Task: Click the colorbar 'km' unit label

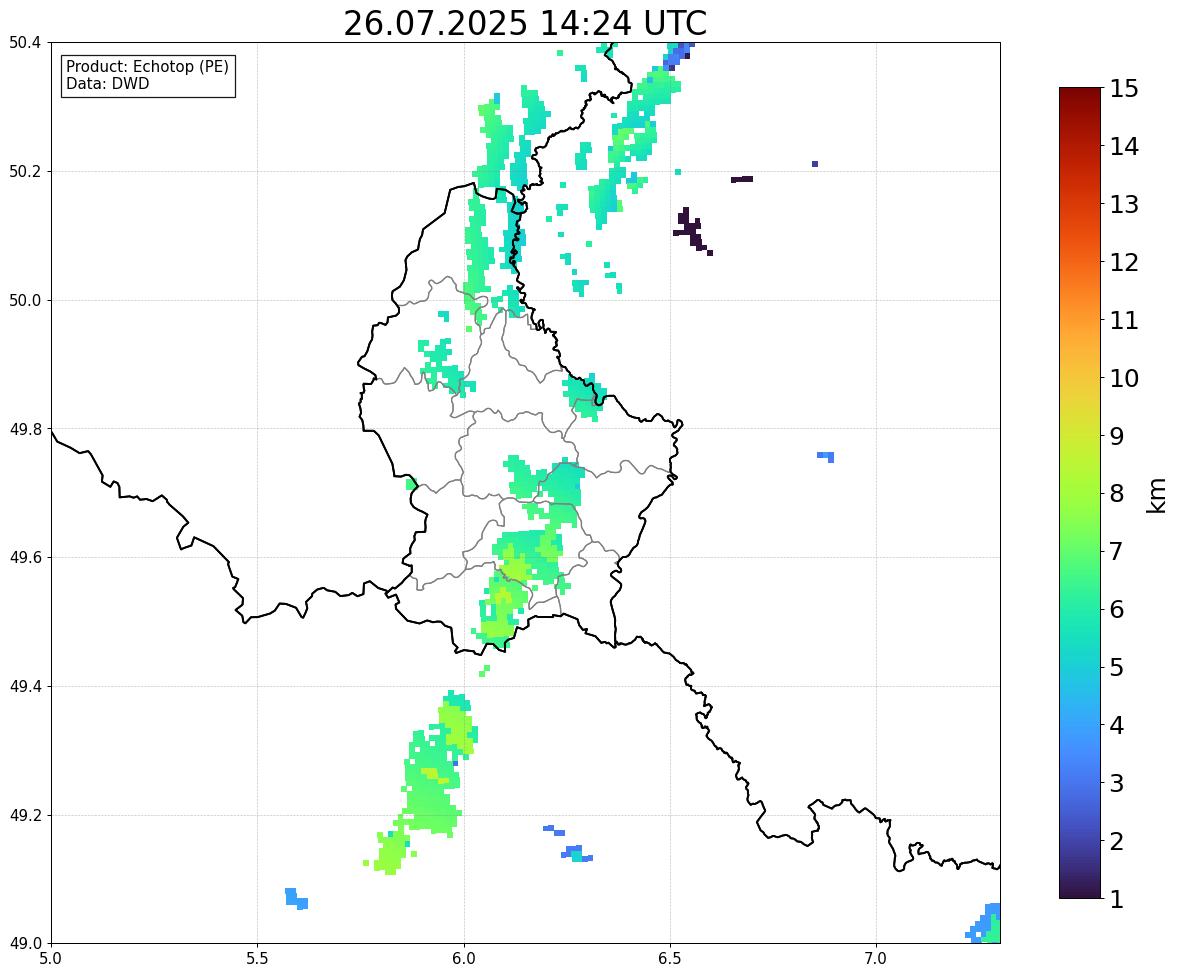Action: [1157, 495]
